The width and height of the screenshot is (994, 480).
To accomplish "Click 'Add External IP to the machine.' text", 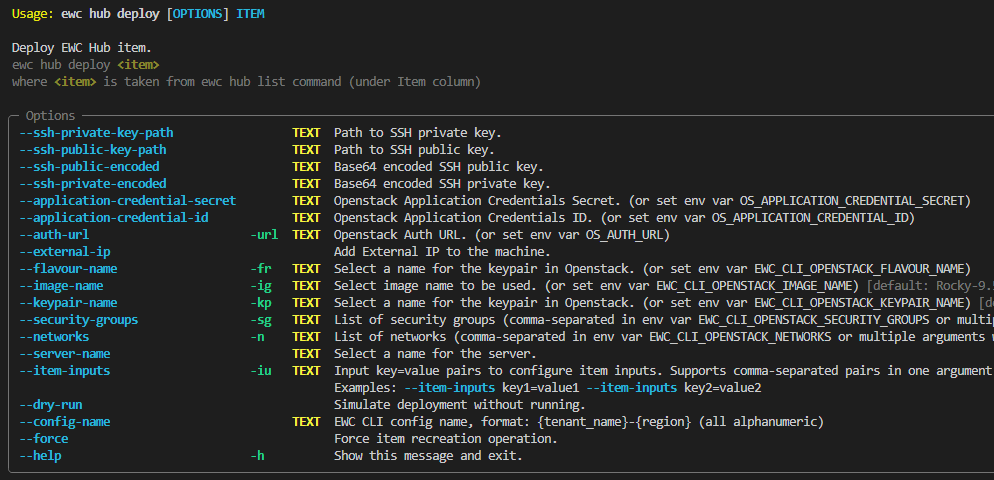I will pos(442,252).
